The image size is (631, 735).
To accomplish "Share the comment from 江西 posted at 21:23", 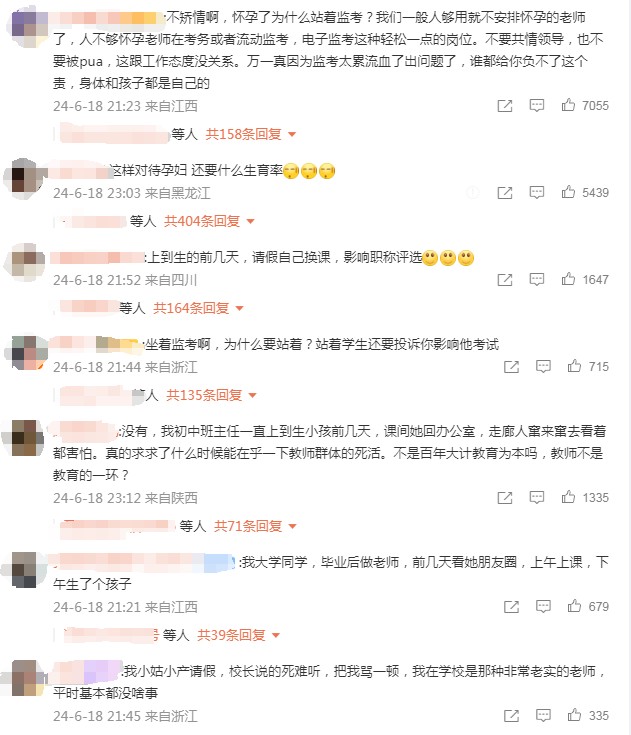I will coord(504,106).
